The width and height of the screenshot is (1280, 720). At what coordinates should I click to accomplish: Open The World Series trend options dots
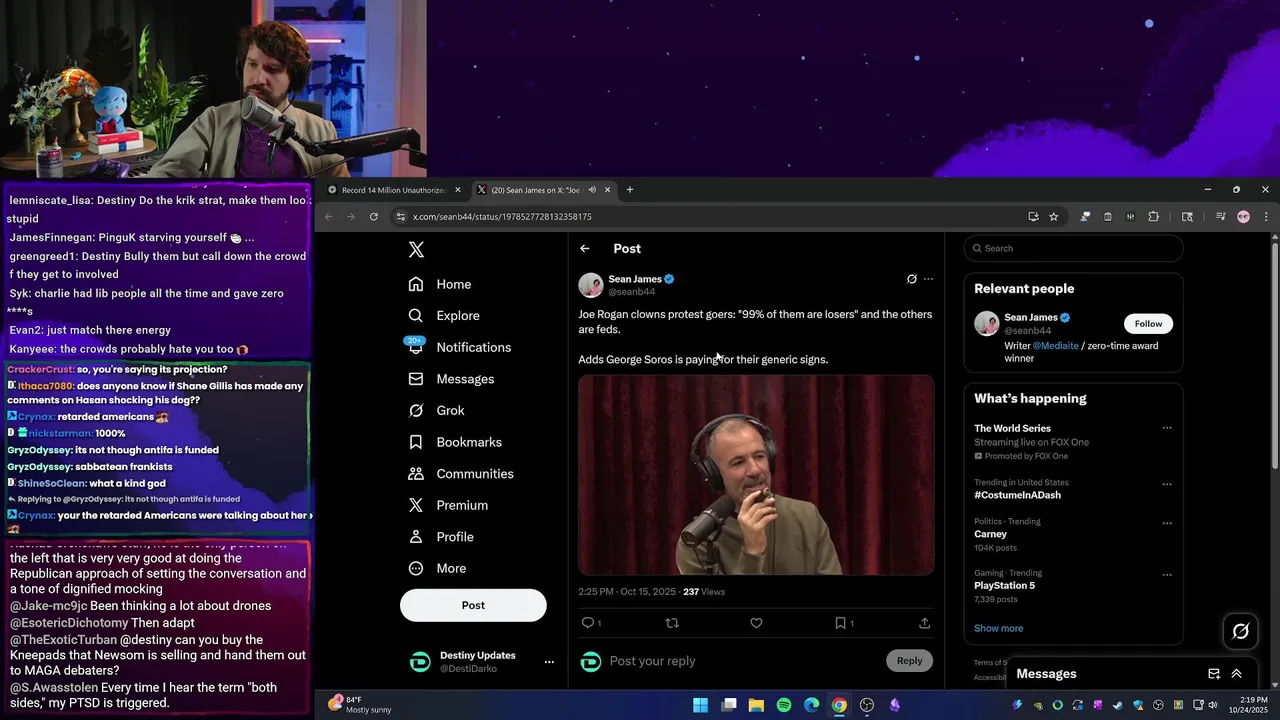point(1166,428)
